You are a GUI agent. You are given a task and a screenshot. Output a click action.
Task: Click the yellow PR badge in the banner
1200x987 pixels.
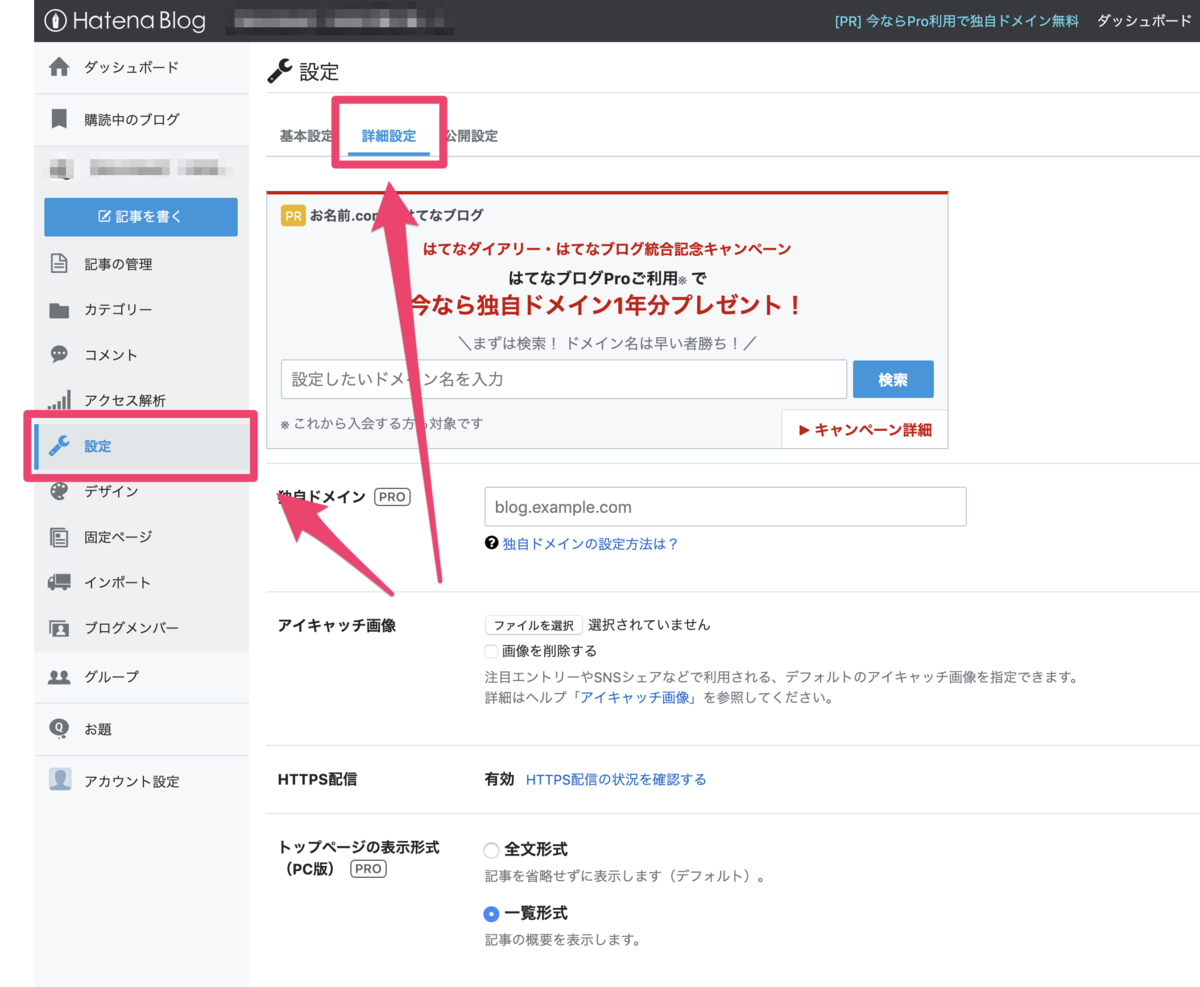pos(293,216)
